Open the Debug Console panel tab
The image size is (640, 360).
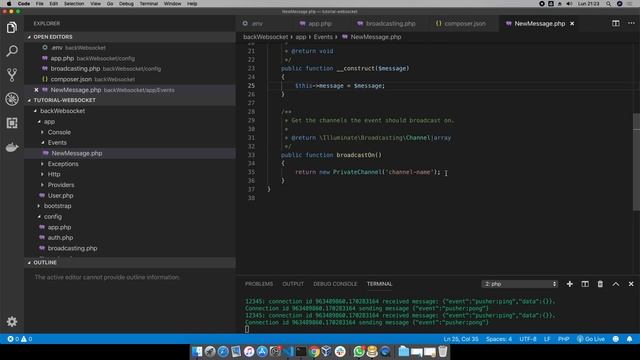335,284
